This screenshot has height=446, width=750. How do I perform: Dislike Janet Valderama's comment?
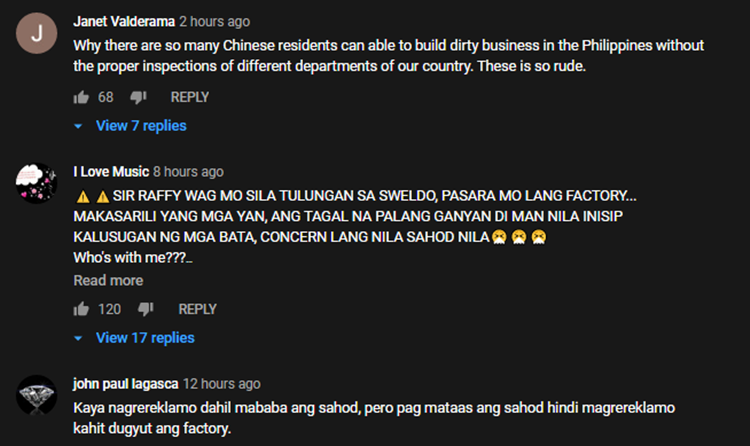[138, 98]
